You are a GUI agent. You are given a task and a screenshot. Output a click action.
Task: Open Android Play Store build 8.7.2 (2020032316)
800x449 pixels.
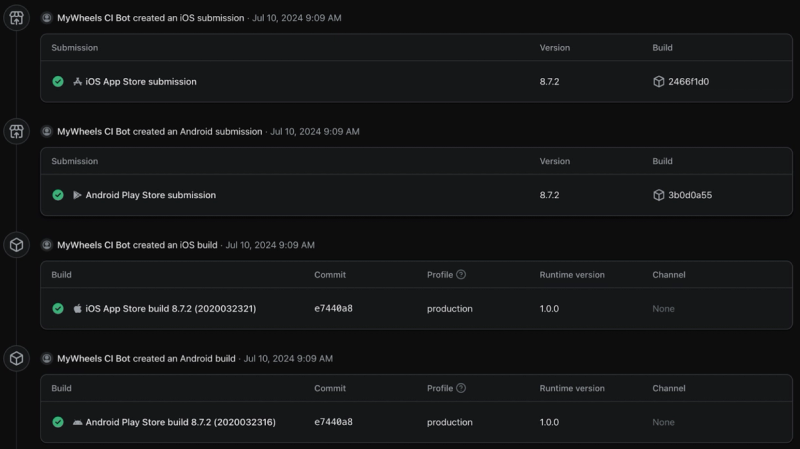click(x=181, y=422)
